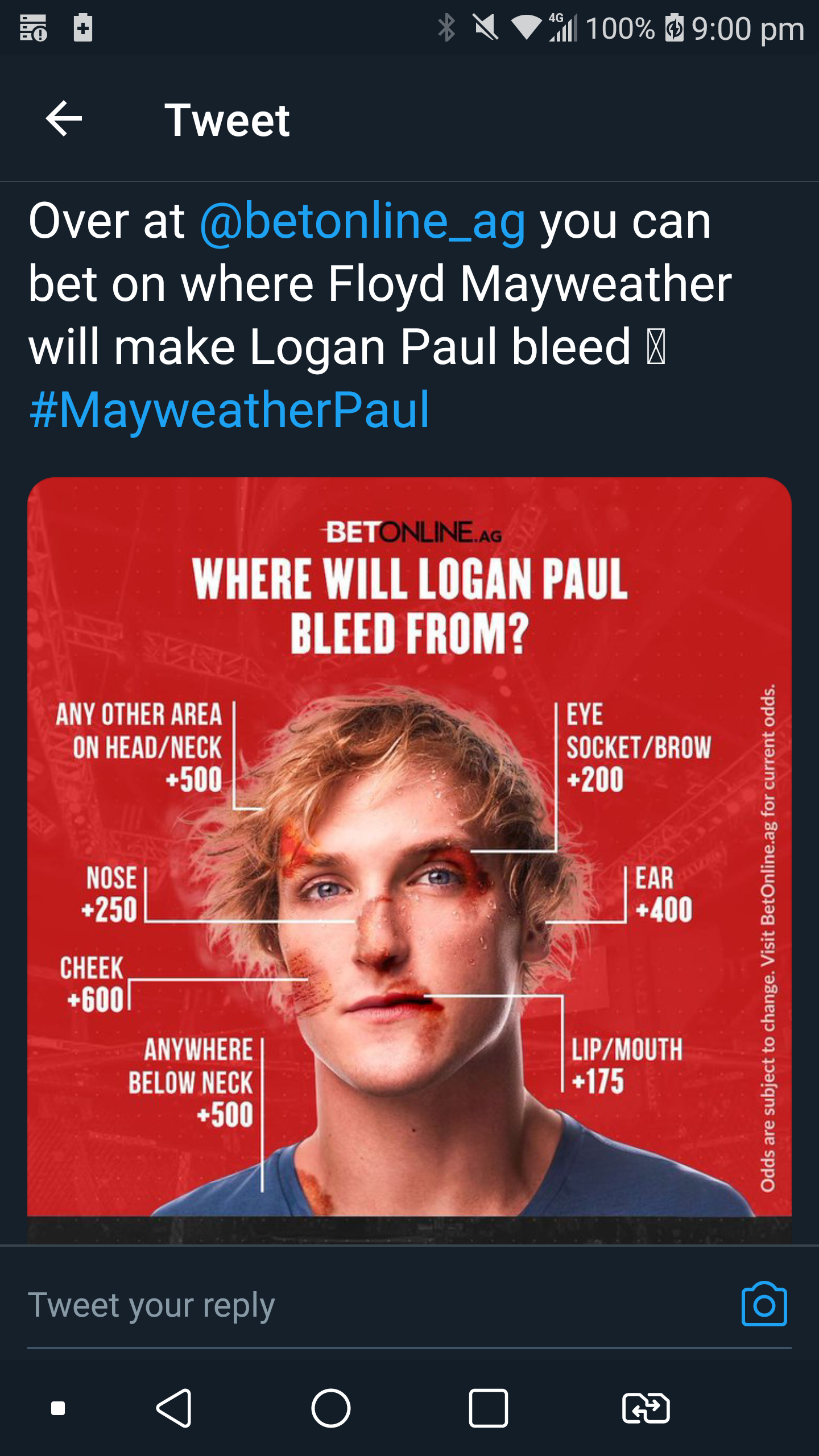Tap the battery-plus notification icon

pos(83,27)
